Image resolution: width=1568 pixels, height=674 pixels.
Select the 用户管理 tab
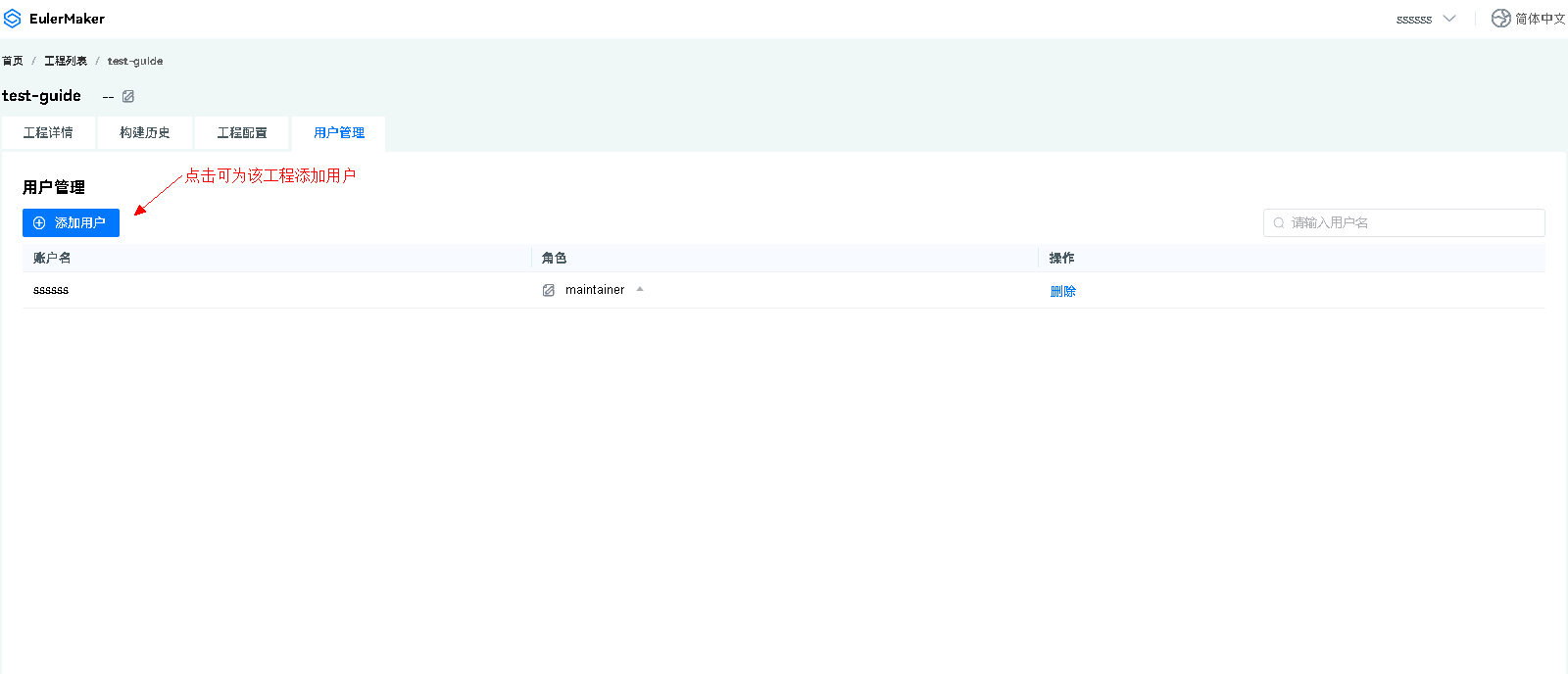click(x=339, y=133)
